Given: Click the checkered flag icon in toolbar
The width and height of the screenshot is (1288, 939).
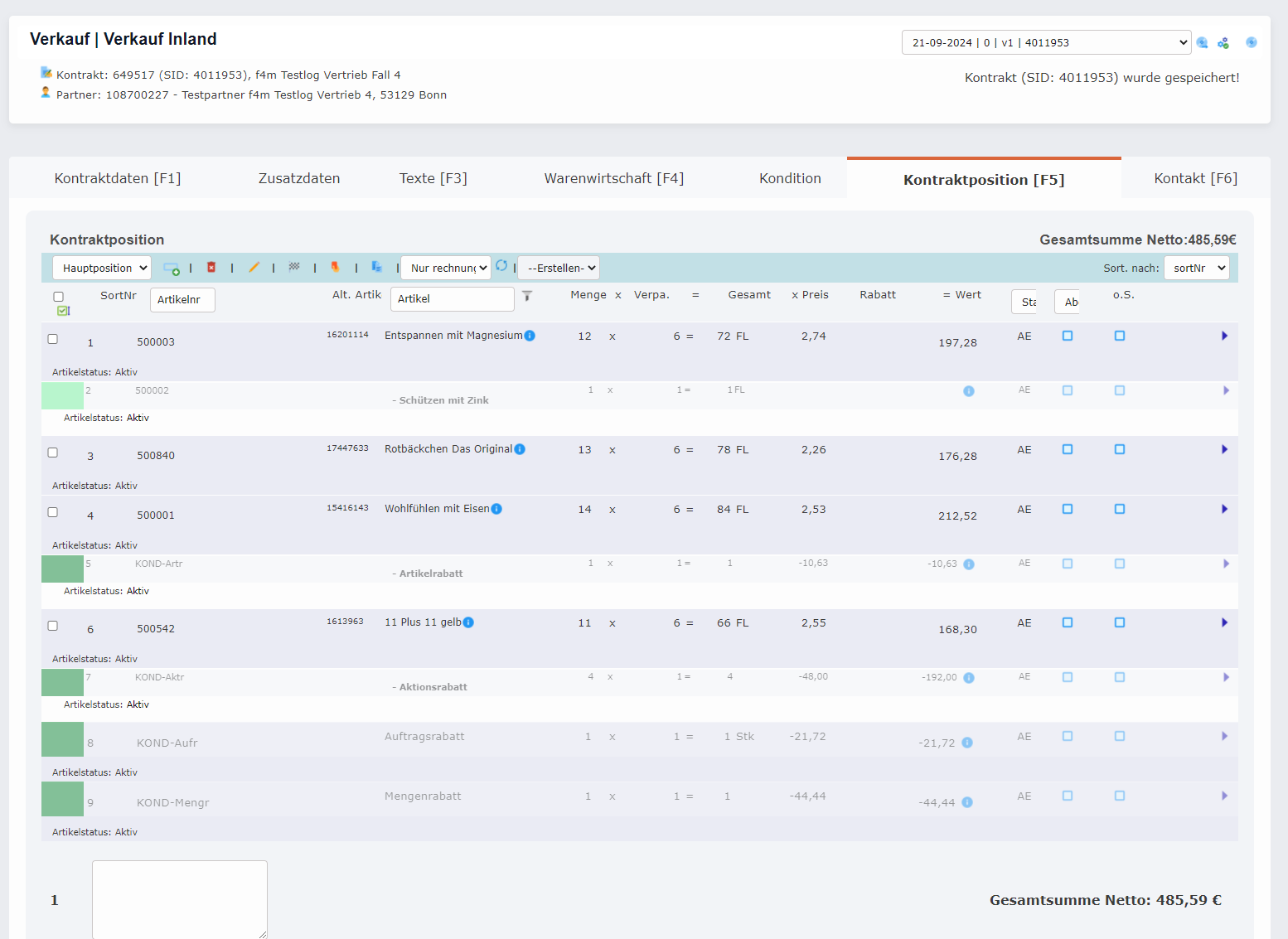Looking at the screenshot, I should coord(294,267).
